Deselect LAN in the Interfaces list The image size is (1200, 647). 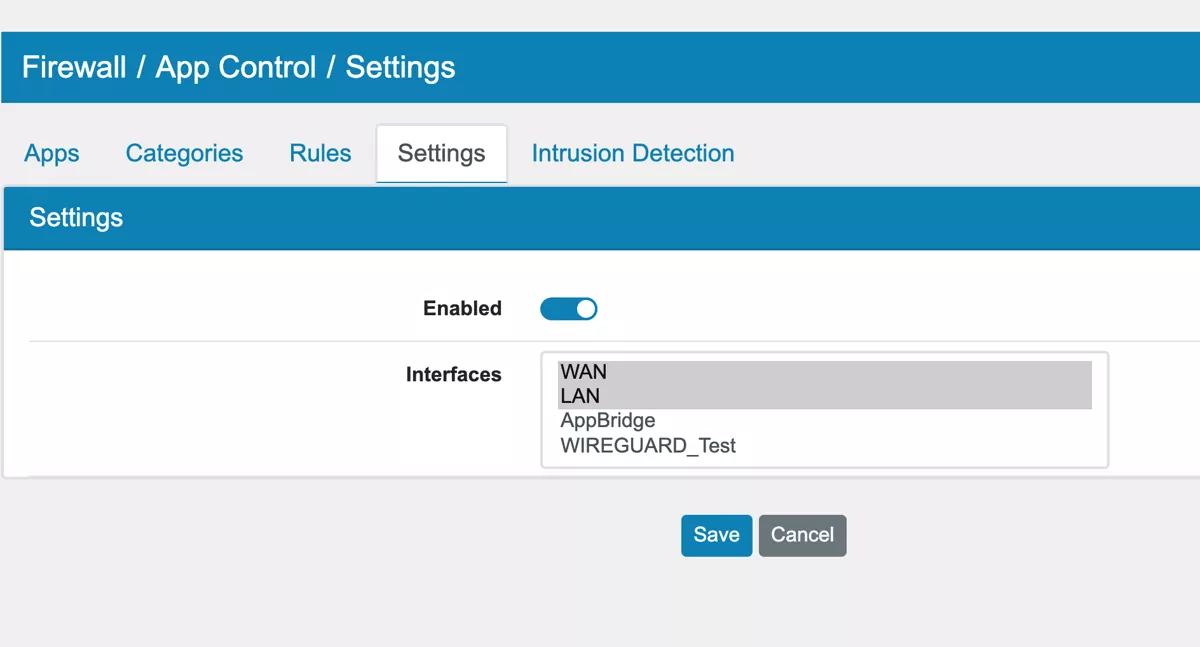[x=582, y=395]
